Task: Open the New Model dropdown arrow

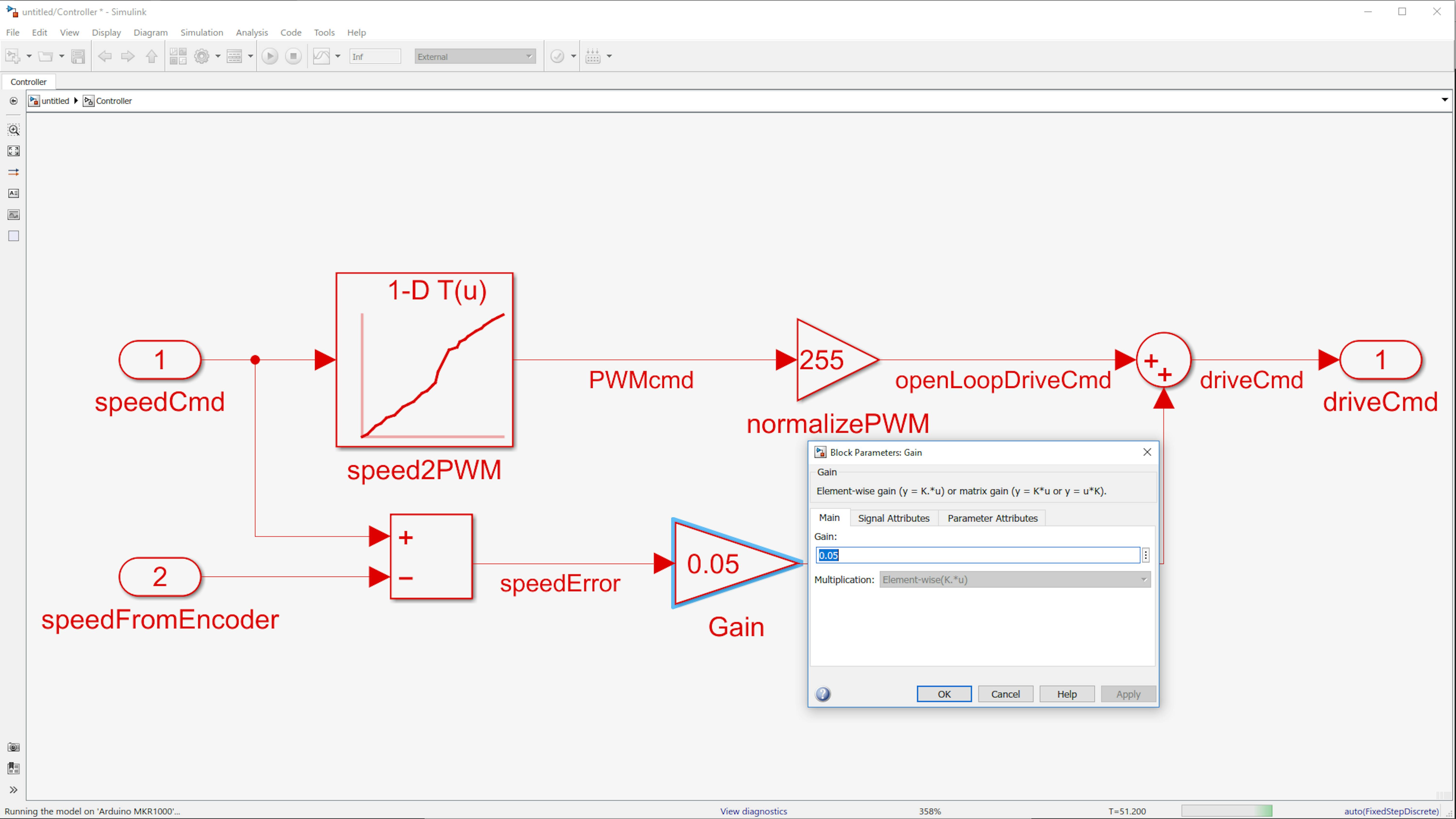Action: [29, 57]
